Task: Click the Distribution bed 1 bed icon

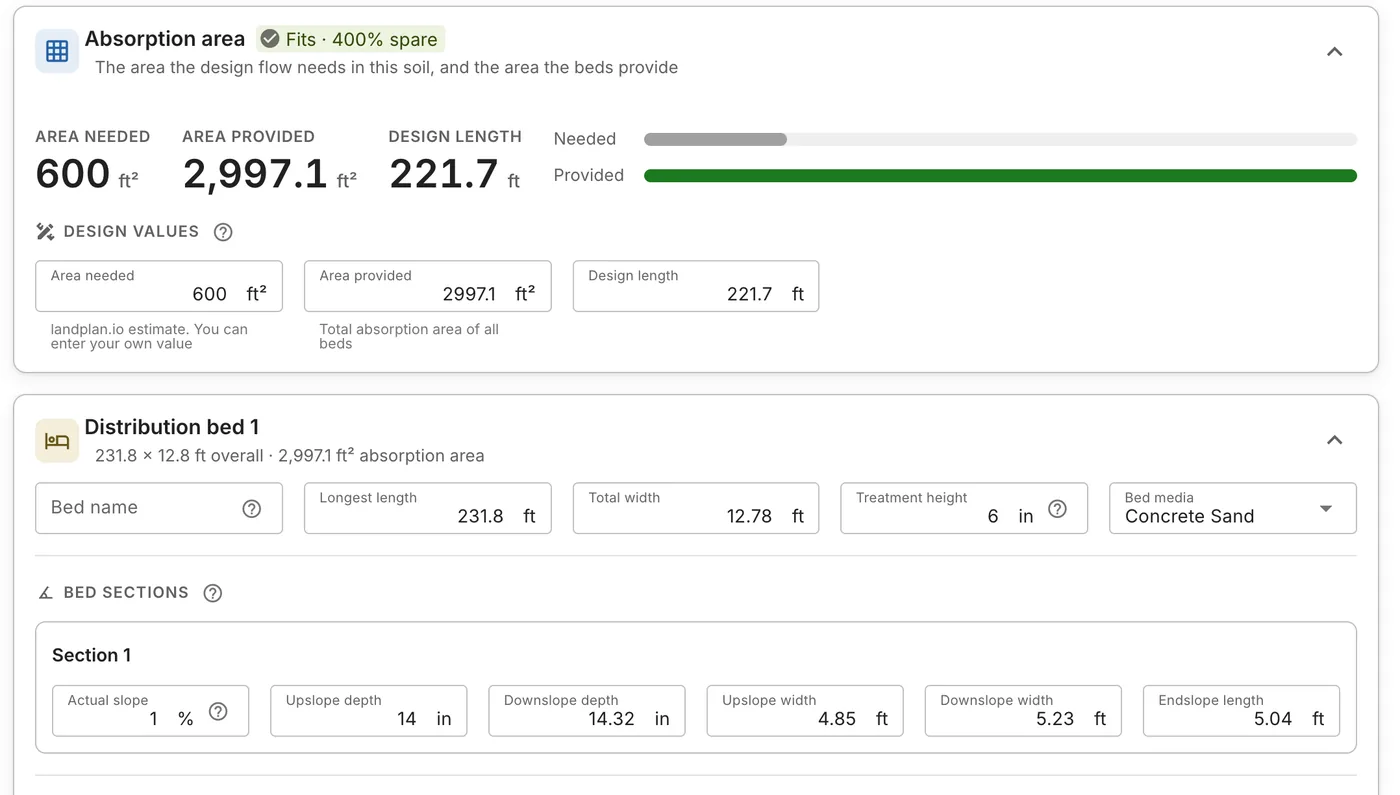Action: point(57,441)
